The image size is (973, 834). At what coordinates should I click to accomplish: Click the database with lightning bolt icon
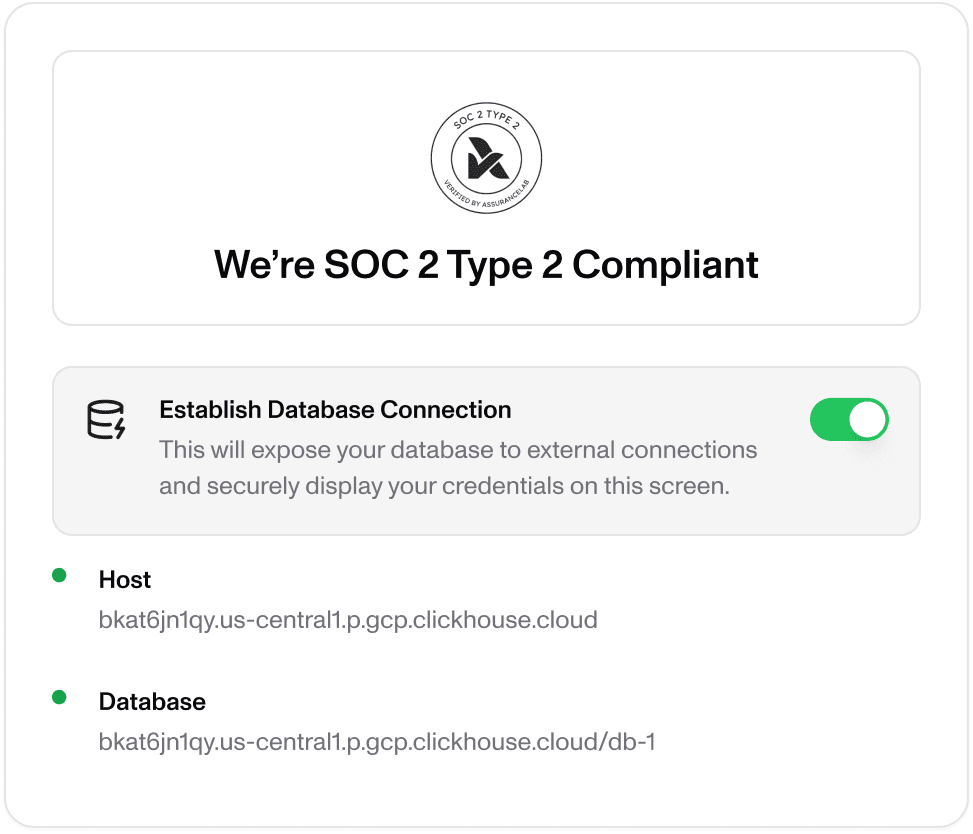click(105, 420)
